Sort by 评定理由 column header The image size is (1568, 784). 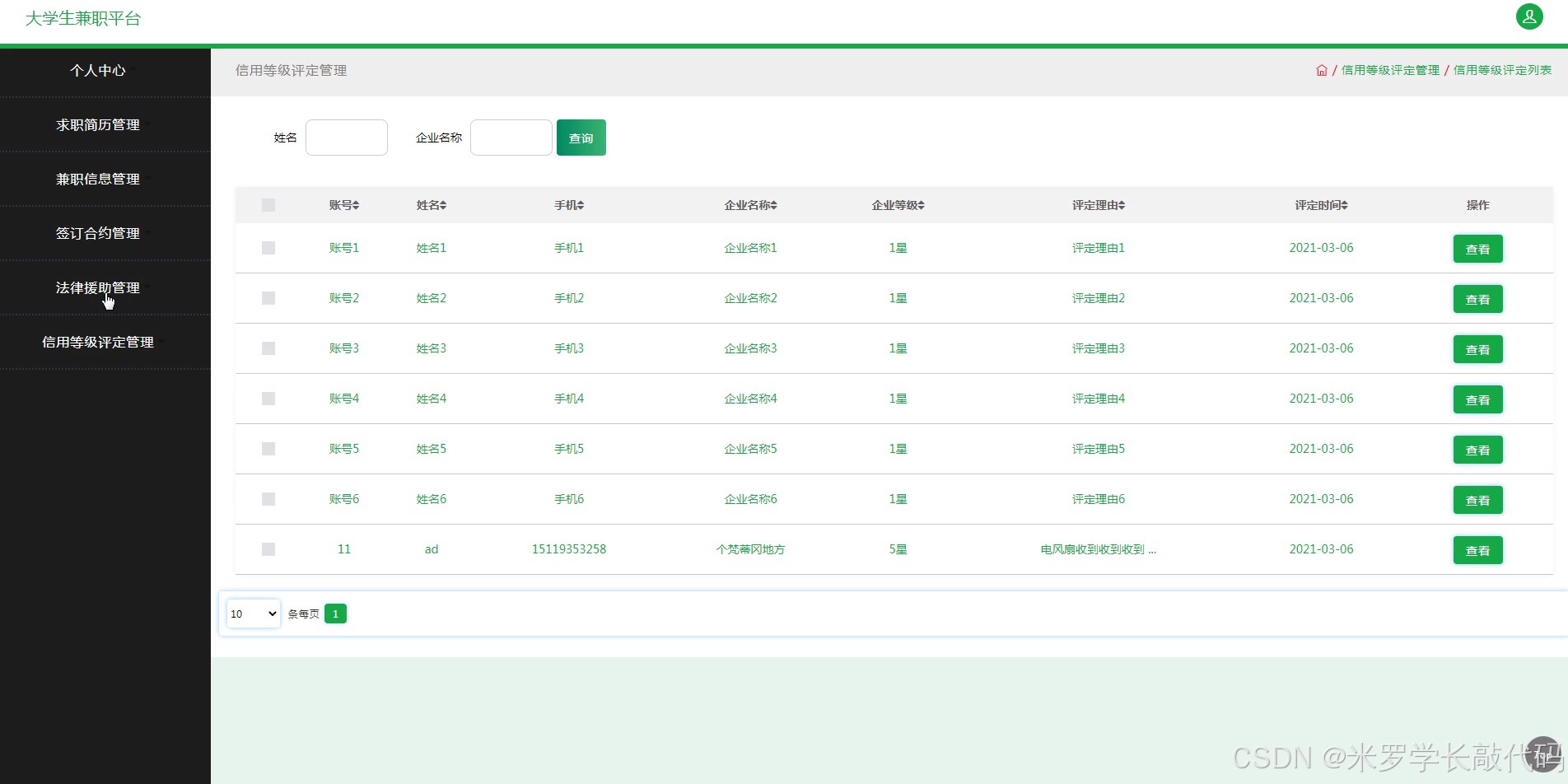[1099, 205]
